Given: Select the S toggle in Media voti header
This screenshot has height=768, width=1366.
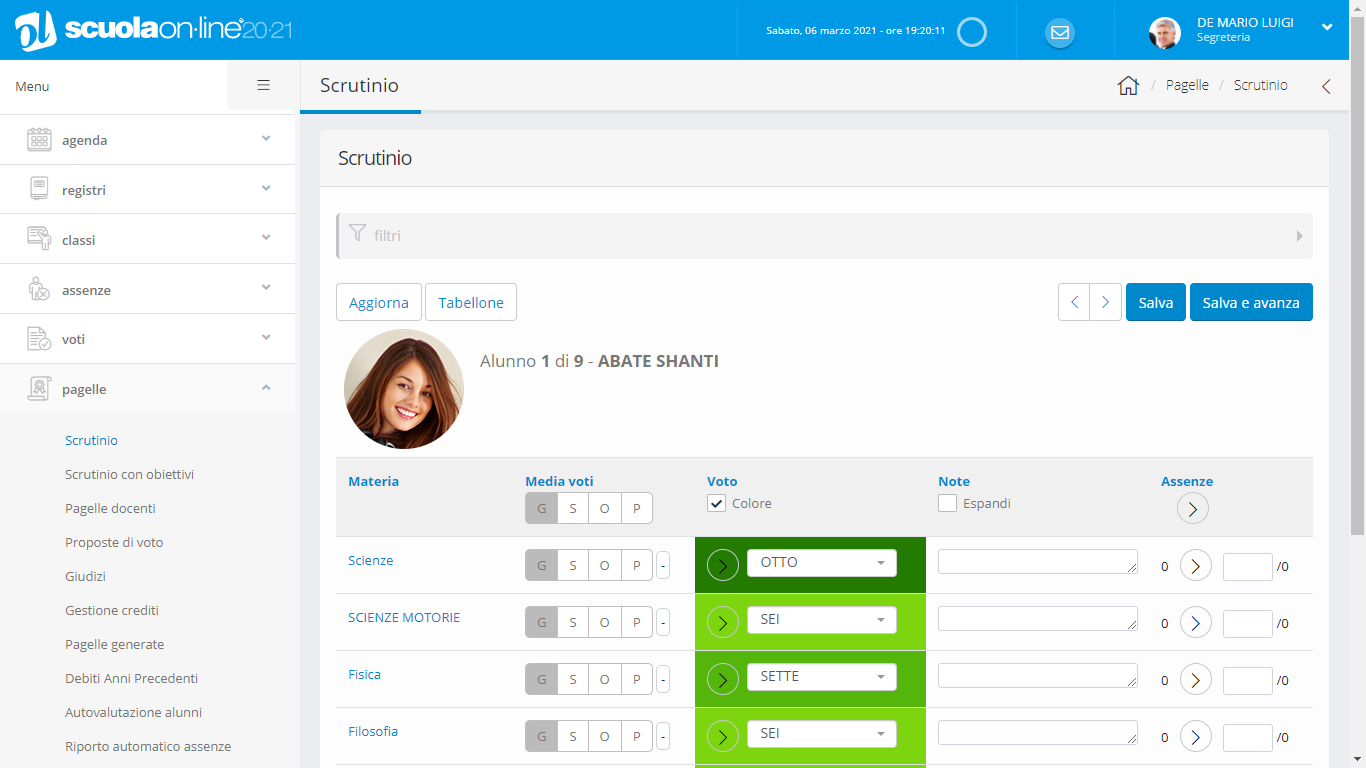Looking at the screenshot, I should 572,508.
